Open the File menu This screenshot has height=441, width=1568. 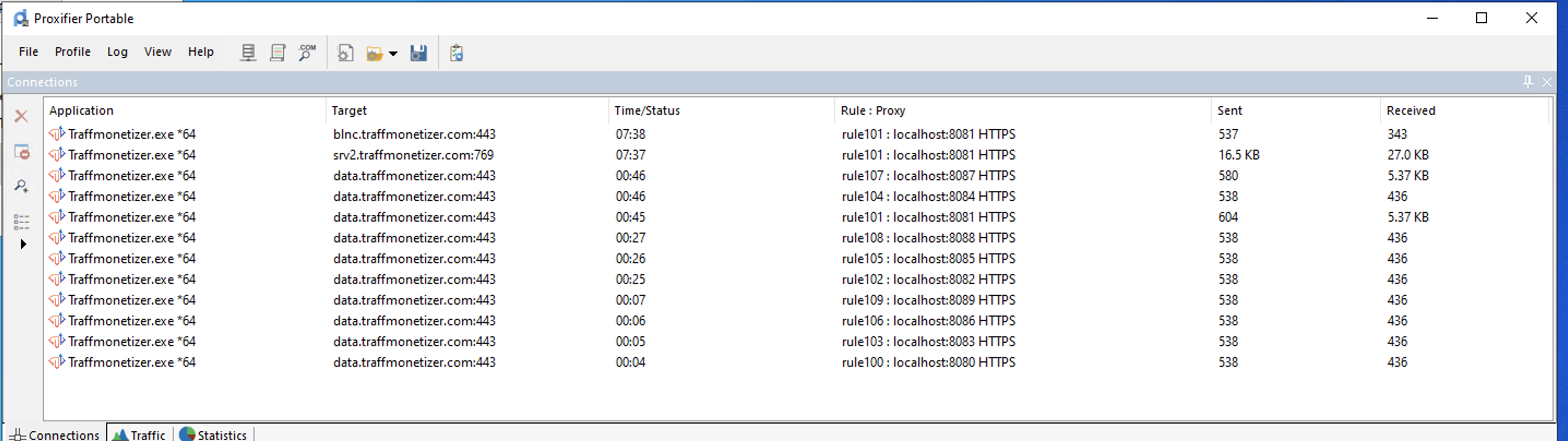tap(28, 52)
